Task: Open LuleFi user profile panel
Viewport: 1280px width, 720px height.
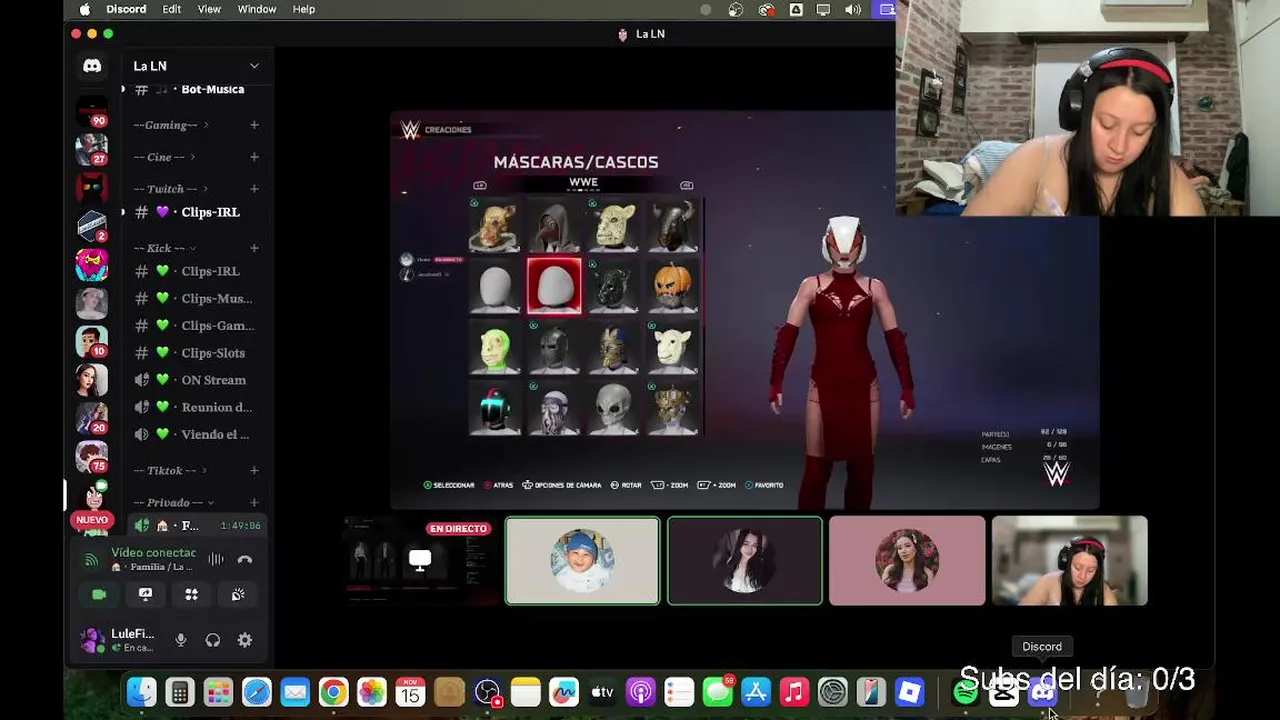Action: tap(118, 640)
